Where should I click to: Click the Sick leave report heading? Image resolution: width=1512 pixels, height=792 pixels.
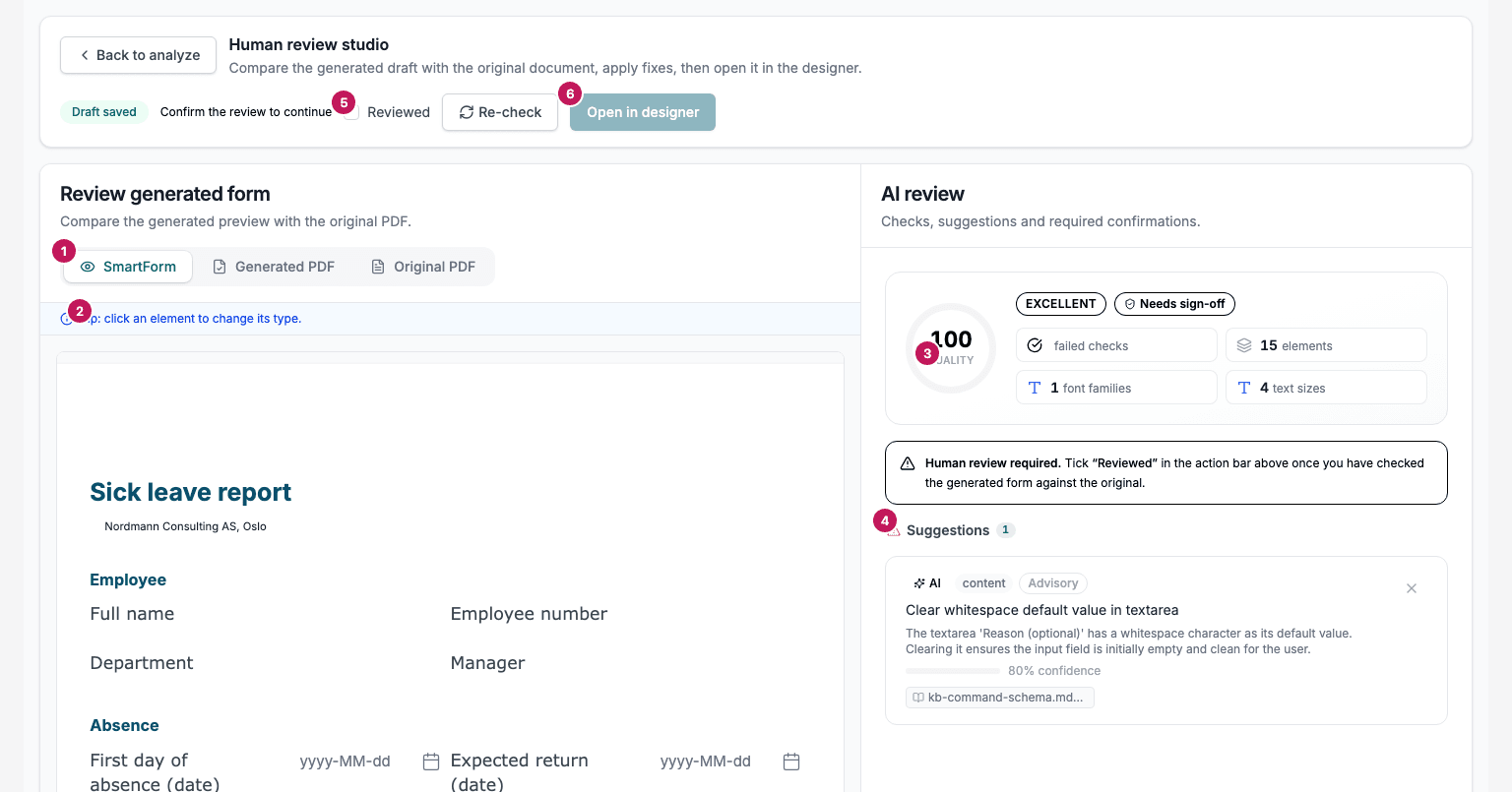(191, 492)
